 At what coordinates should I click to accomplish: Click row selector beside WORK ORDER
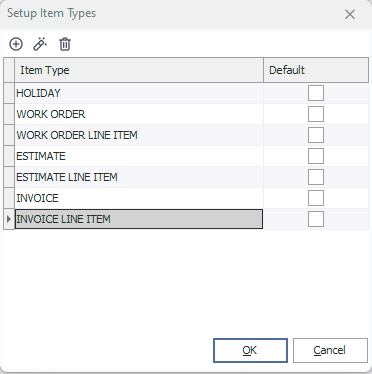9,114
